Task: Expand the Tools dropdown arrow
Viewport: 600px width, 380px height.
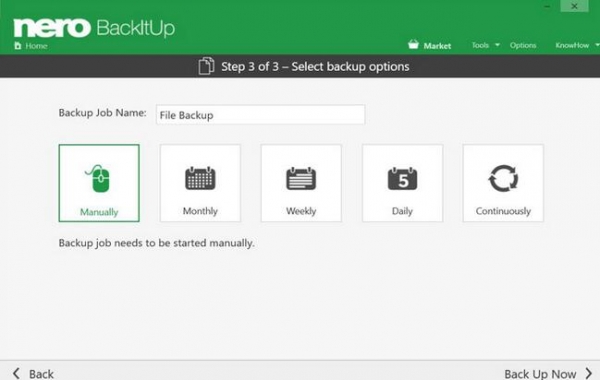Action: 497,45
